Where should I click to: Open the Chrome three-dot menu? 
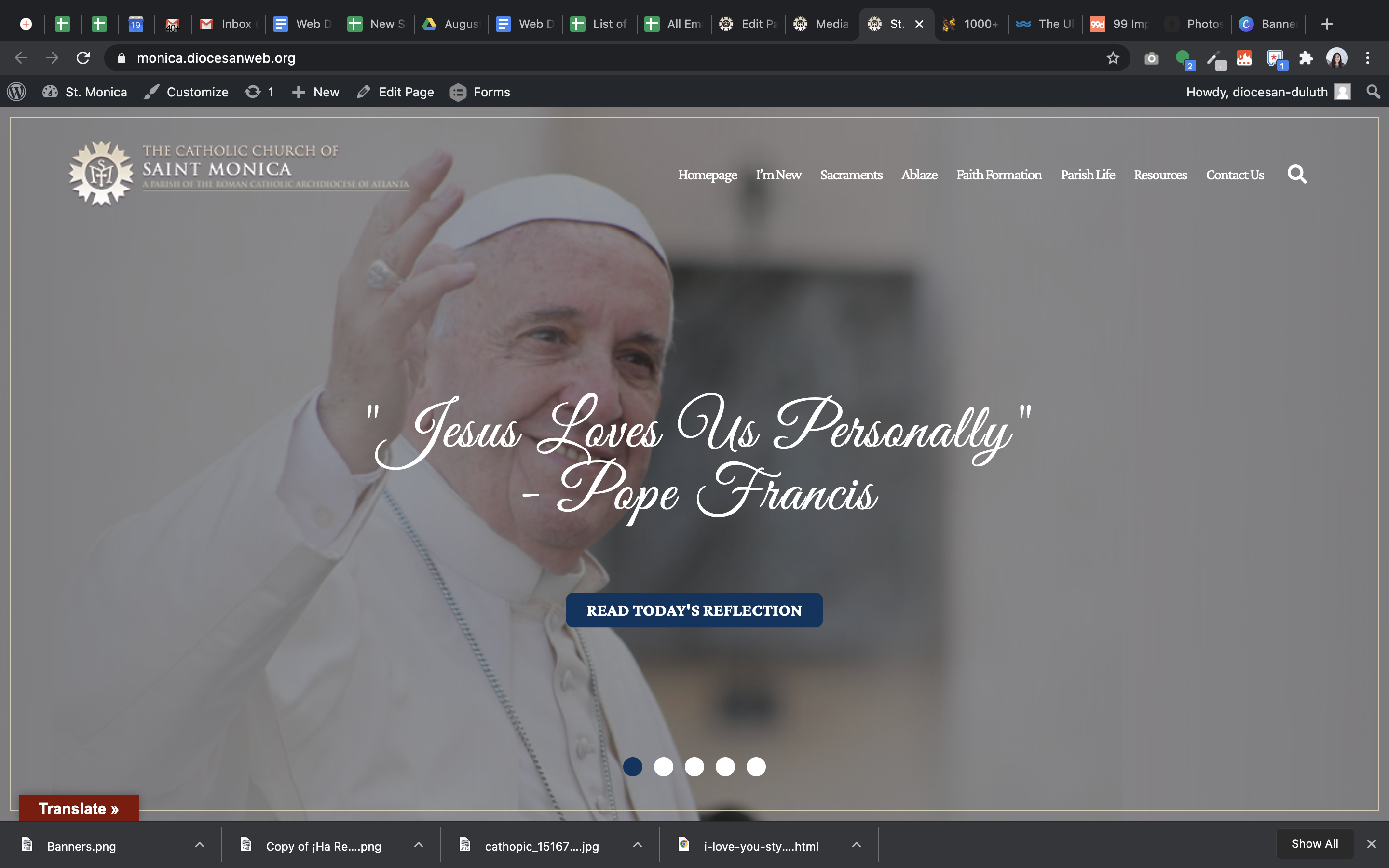coord(1368,58)
